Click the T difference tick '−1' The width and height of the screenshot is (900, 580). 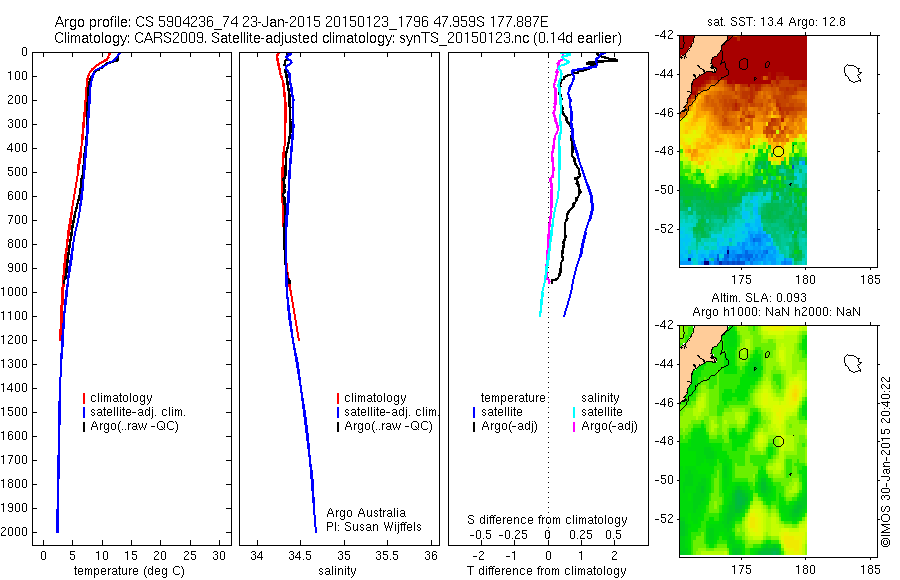tap(511, 556)
